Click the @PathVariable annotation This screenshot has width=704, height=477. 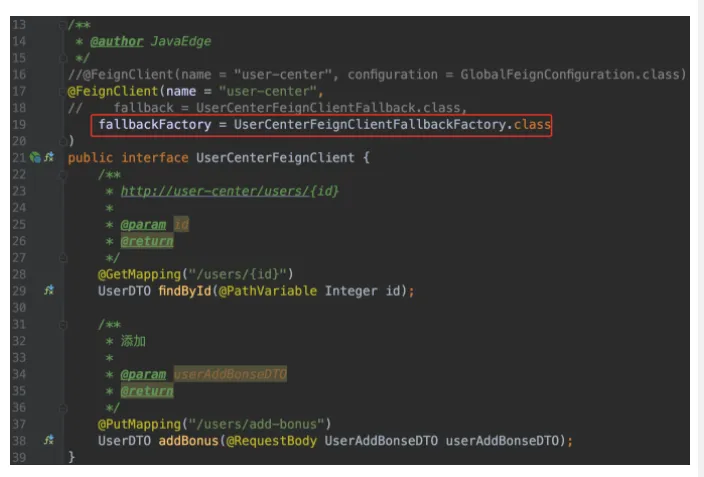[x=268, y=291]
